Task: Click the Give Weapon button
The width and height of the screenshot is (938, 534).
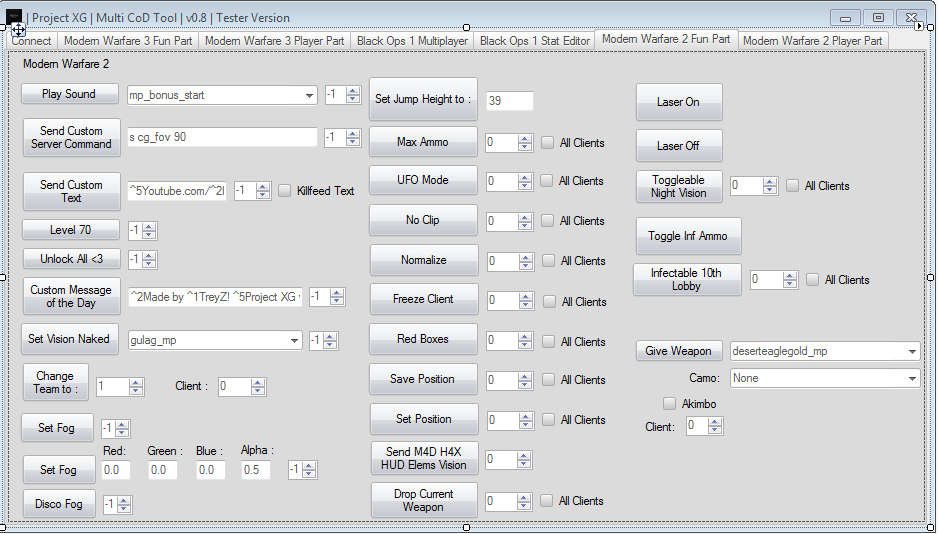Action: 678,351
